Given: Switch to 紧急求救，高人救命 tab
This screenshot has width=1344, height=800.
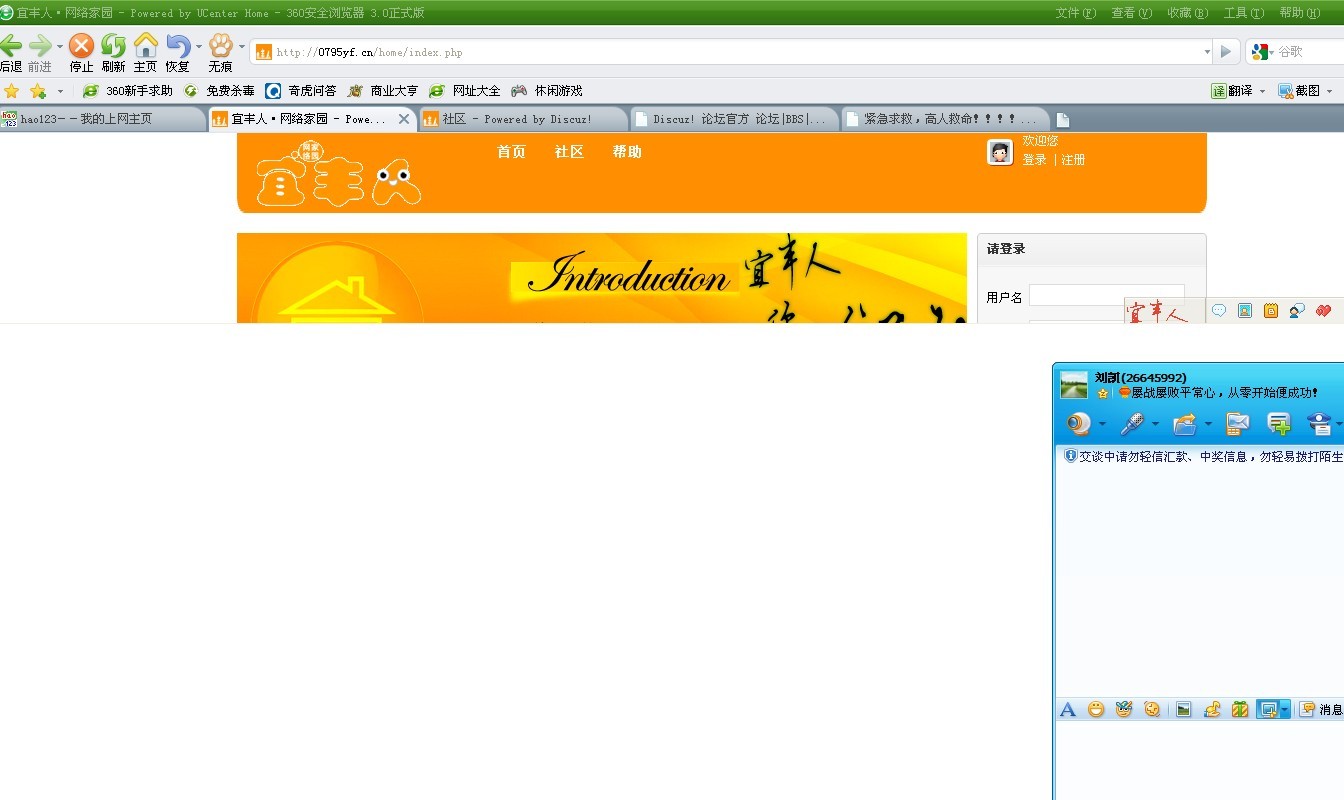Looking at the screenshot, I should coord(946,119).
